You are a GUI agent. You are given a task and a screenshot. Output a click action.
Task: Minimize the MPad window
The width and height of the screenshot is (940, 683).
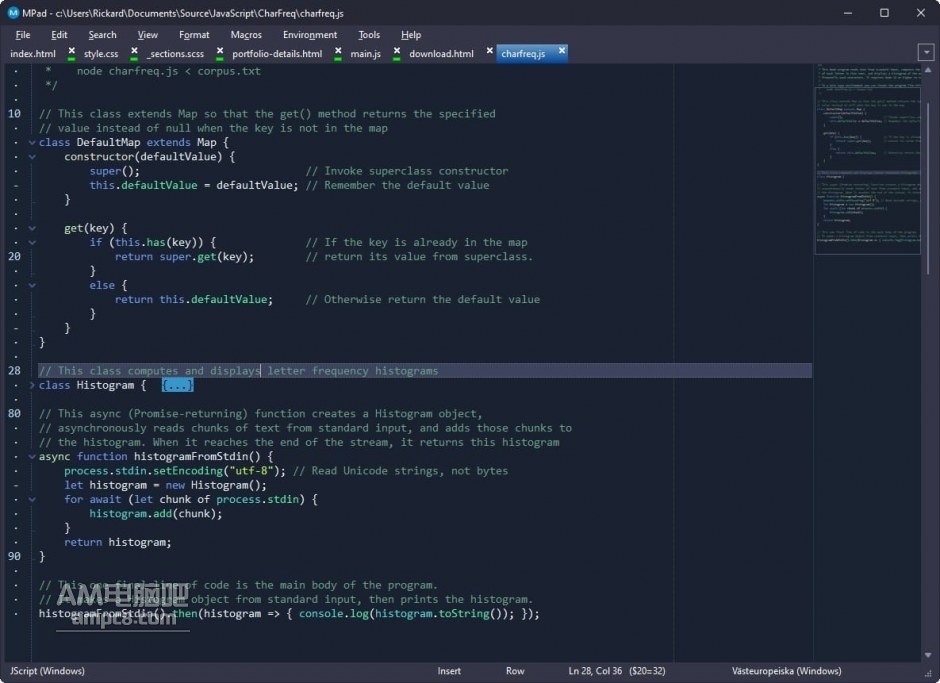pyautogui.click(x=848, y=13)
